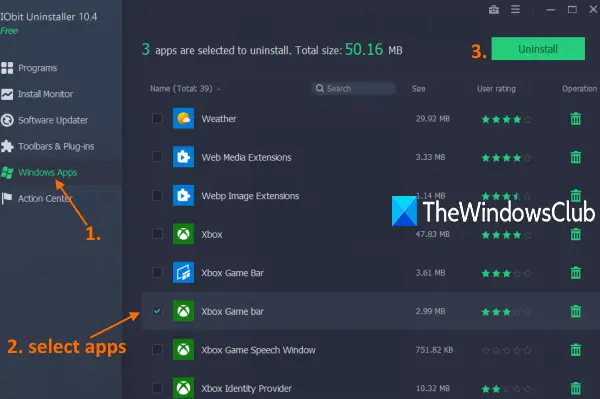Click the 10.32 MB size value
600x399 pixels.
point(433,388)
